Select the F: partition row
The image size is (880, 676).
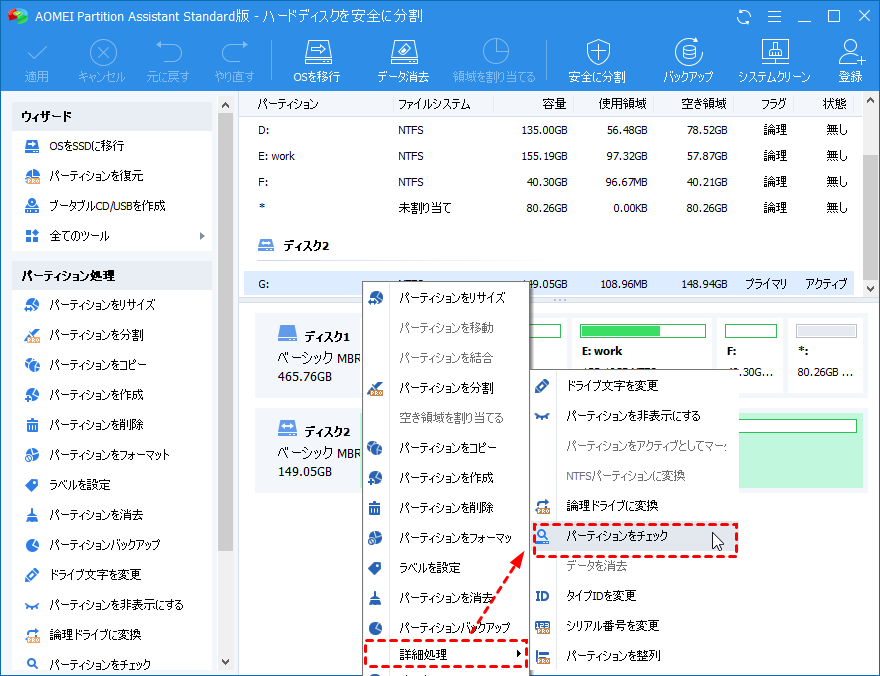tap(549, 182)
